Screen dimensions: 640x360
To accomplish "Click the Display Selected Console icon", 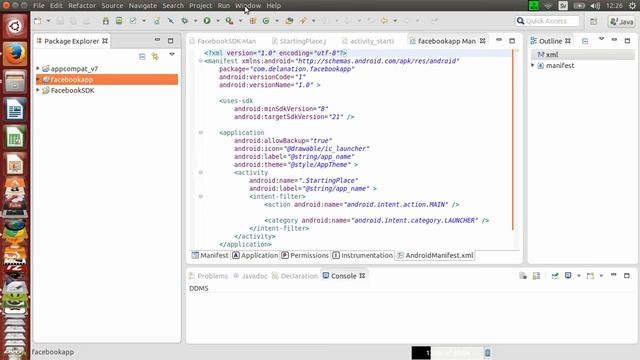I will 568,276.
